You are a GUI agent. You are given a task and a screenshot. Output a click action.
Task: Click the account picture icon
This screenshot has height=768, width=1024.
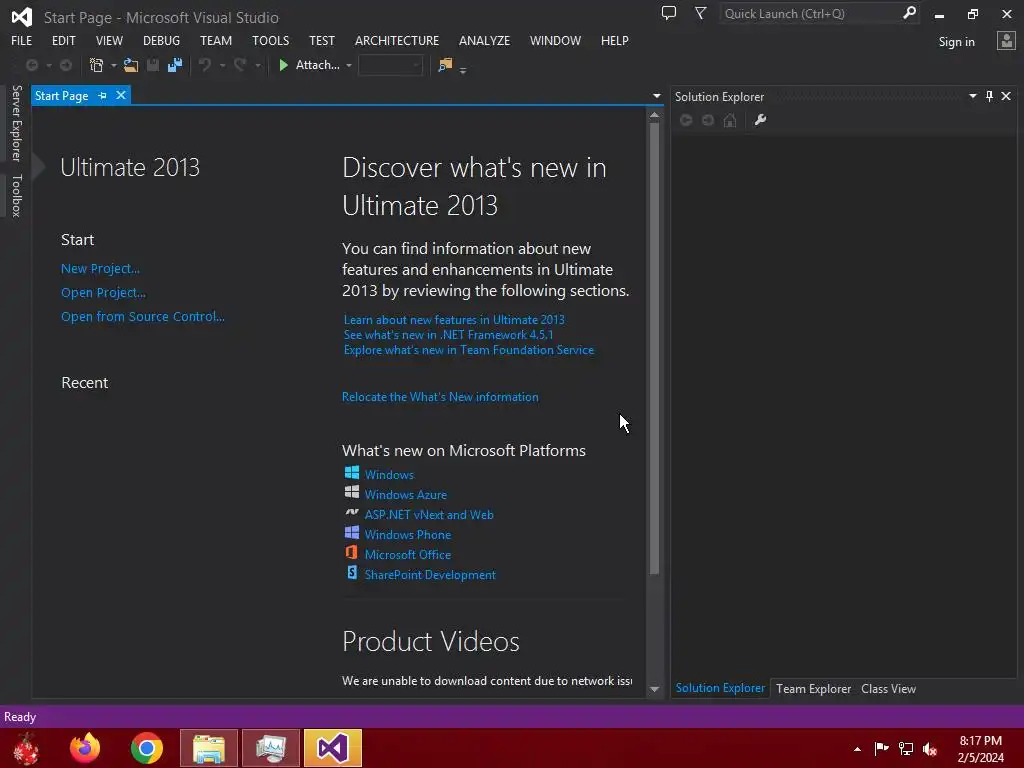click(1006, 41)
